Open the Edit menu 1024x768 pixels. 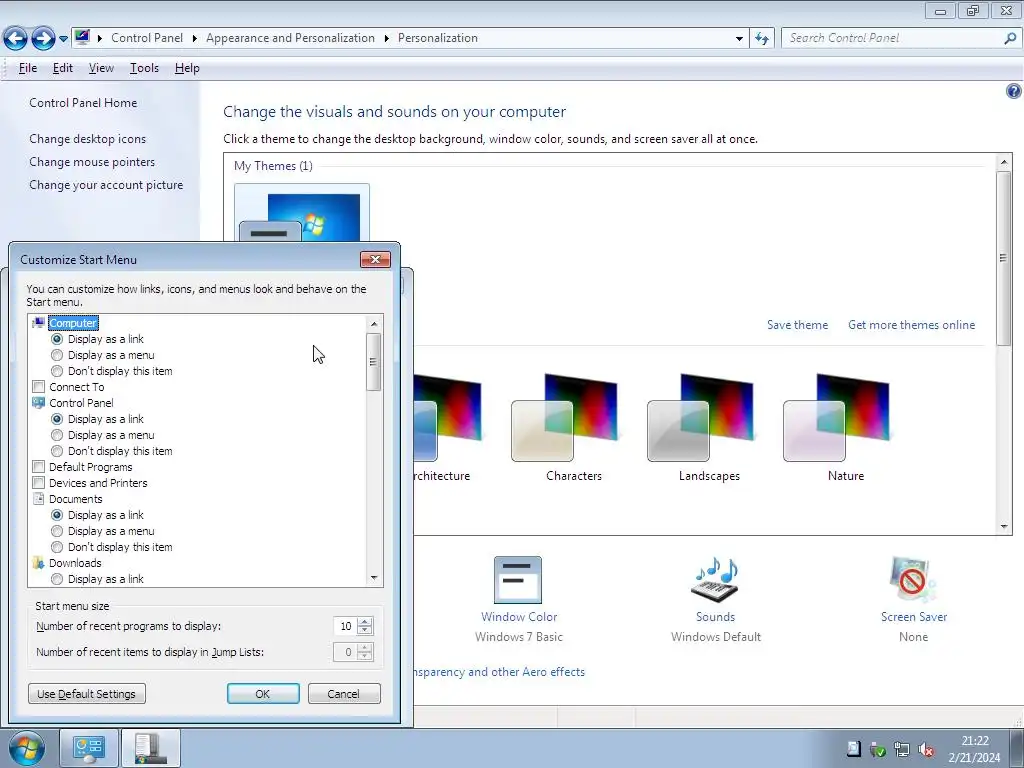(63, 68)
